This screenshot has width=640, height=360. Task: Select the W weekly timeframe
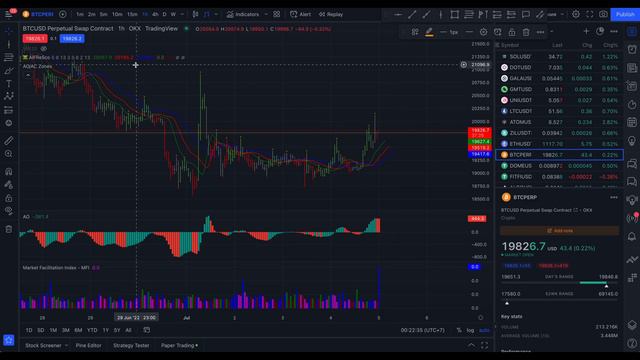tap(173, 14)
